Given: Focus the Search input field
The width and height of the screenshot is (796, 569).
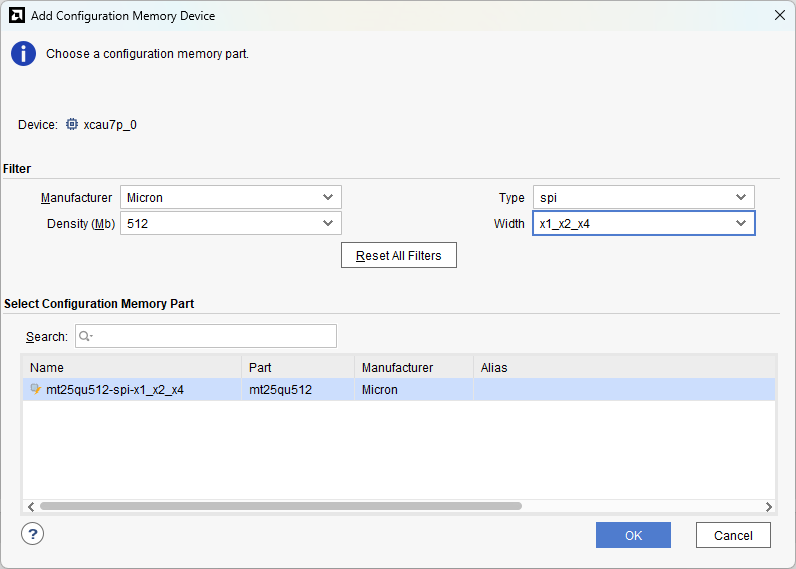Looking at the screenshot, I should [212, 336].
